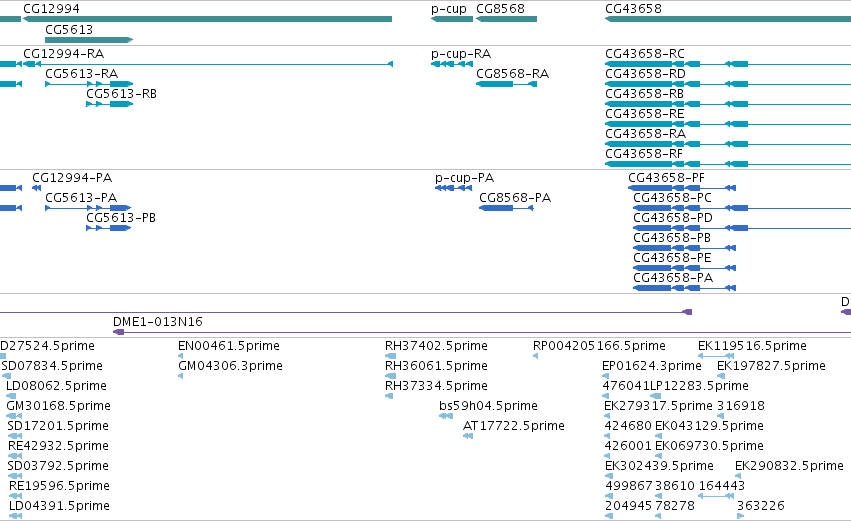The height and width of the screenshot is (521, 851).
Task: Open the DME1-013N16 BAC clone label
Action: (x=158, y=322)
